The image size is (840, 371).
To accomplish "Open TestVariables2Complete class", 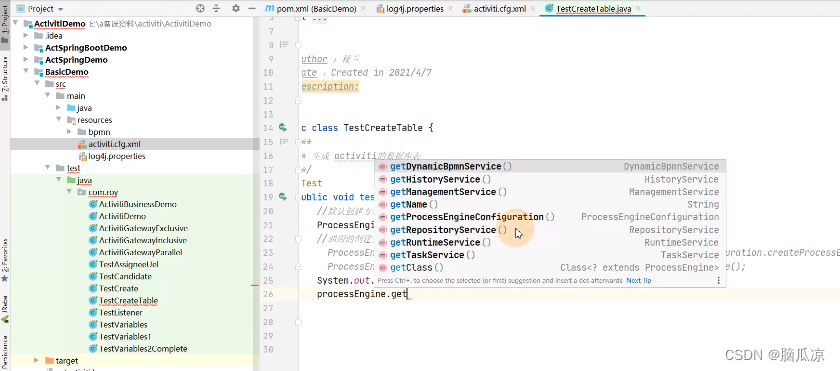I will pos(142,349).
